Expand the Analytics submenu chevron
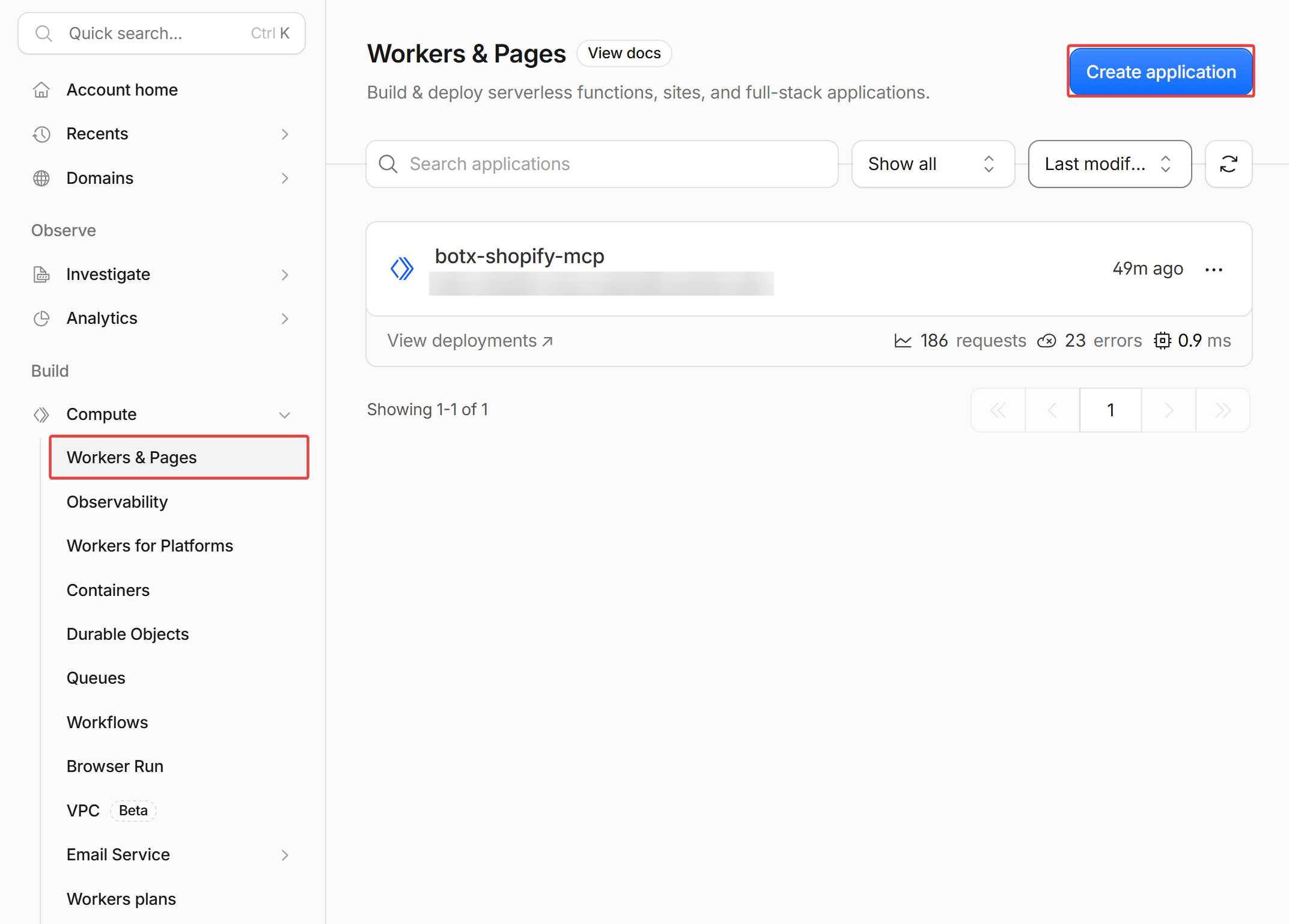The image size is (1289, 924). (x=285, y=318)
